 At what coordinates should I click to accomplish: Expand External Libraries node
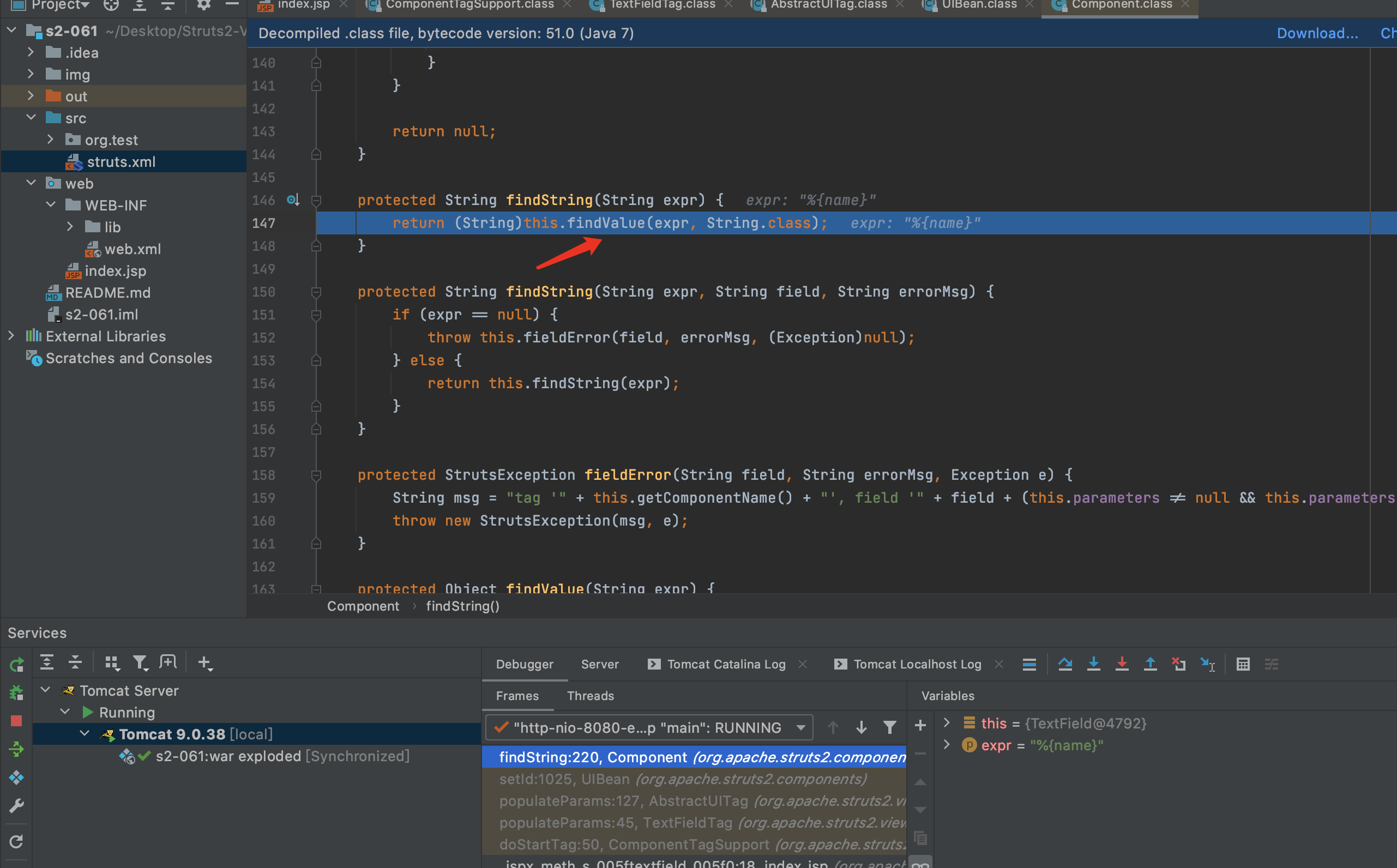(11, 336)
